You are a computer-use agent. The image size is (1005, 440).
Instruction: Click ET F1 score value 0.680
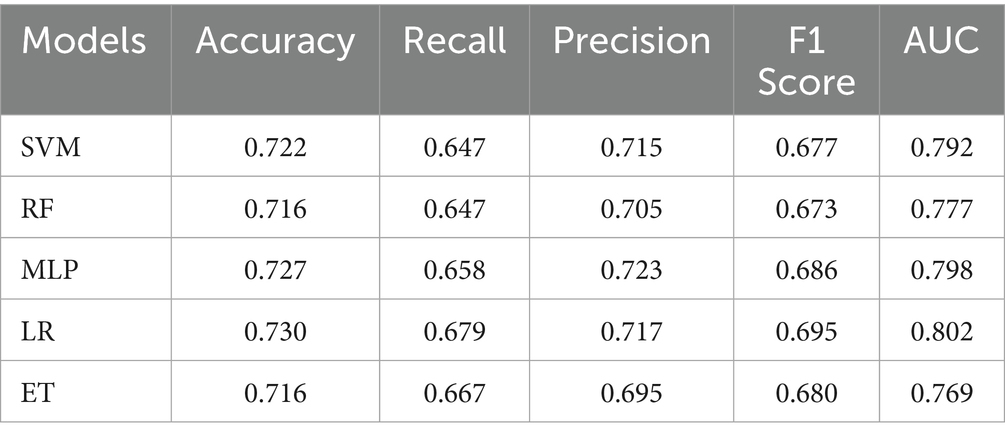[x=806, y=393]
